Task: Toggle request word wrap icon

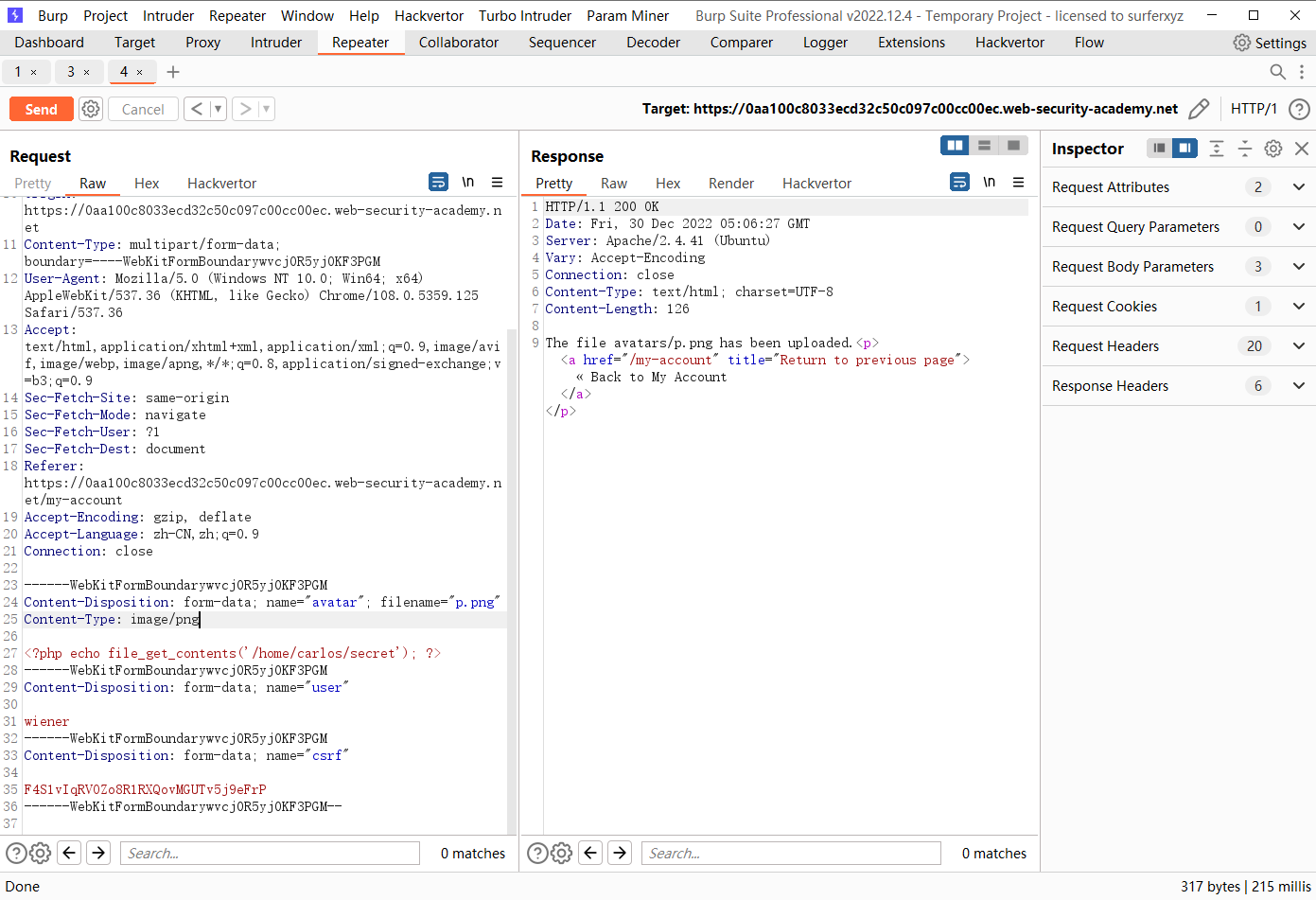Action: click(438, 182)
